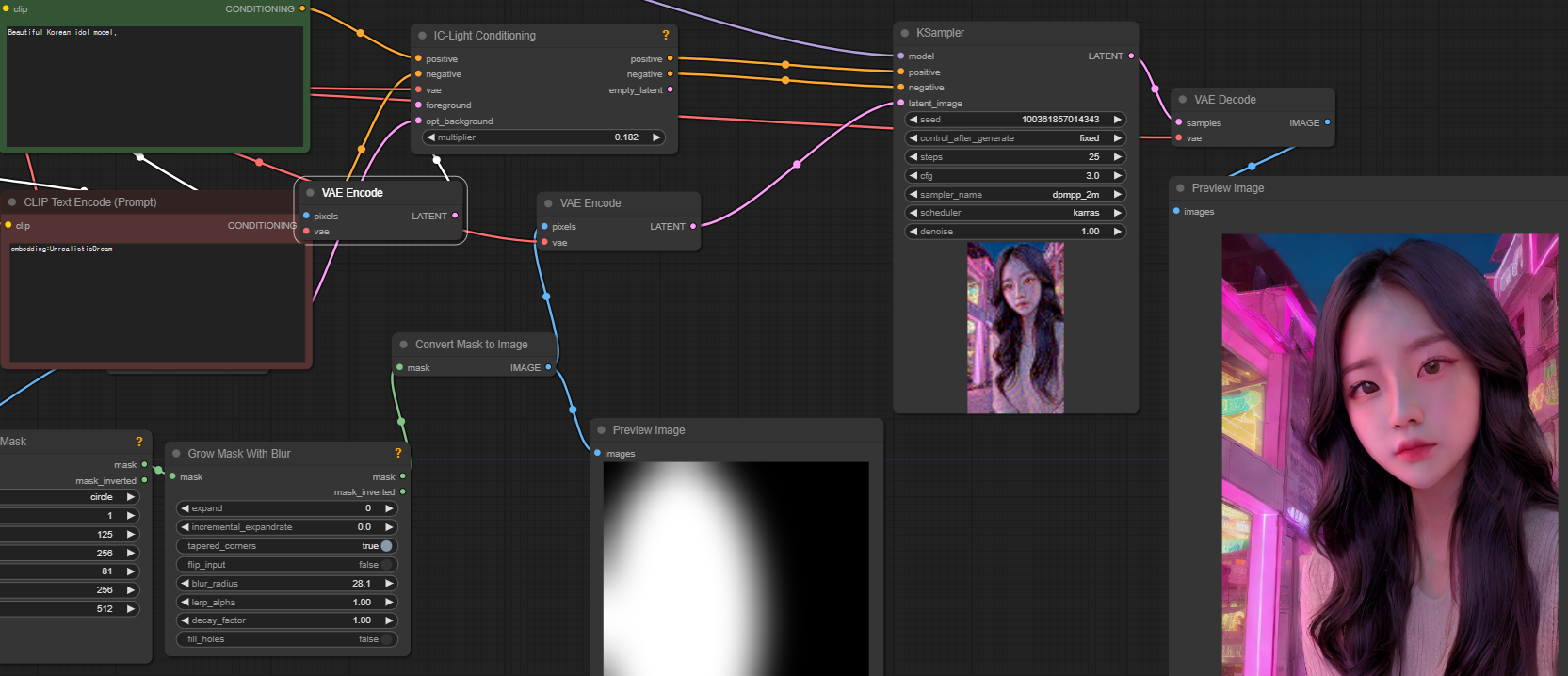Image resolution: width=1568 pixels, height=676 pixels.
Task: Select the highlighted VAE Encode node title
Action: [352, 193]
